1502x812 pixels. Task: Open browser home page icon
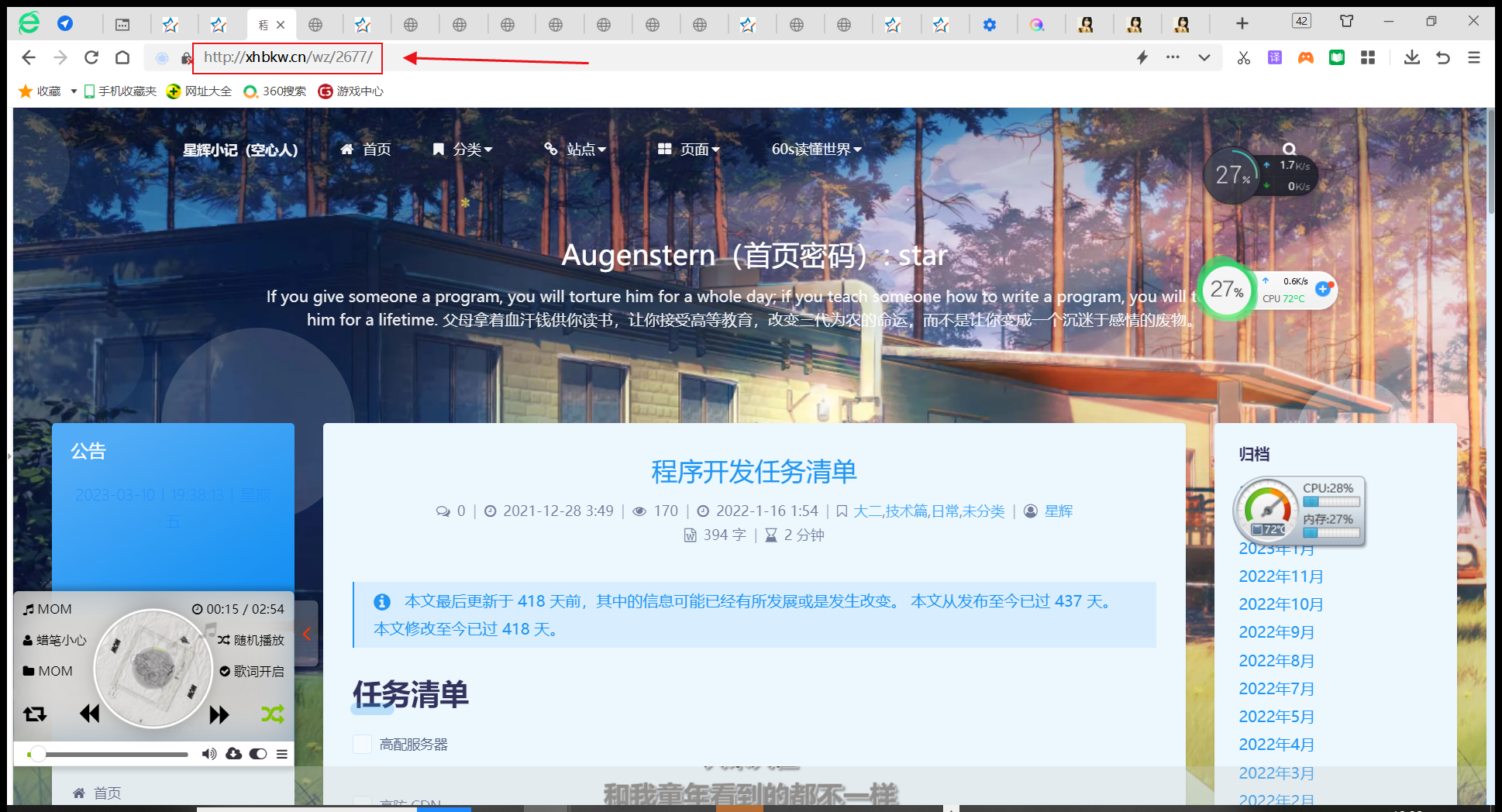coord(122,57)
